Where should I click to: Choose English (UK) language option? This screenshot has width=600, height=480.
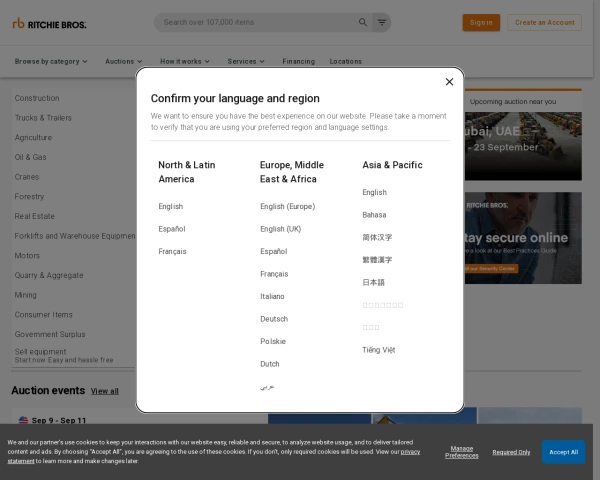[280, 229]
